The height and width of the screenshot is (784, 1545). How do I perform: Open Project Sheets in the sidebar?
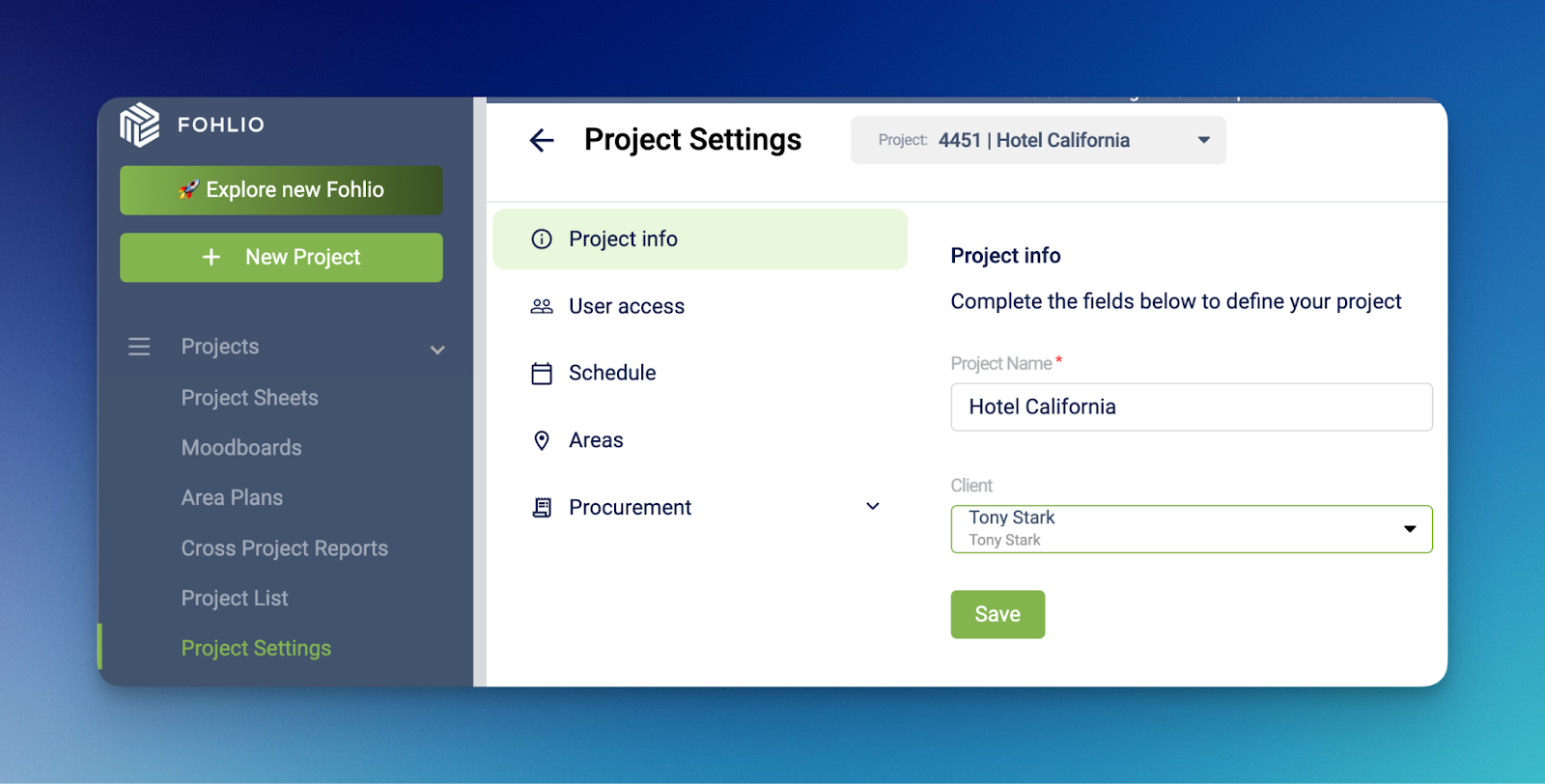tap(249, 398)
